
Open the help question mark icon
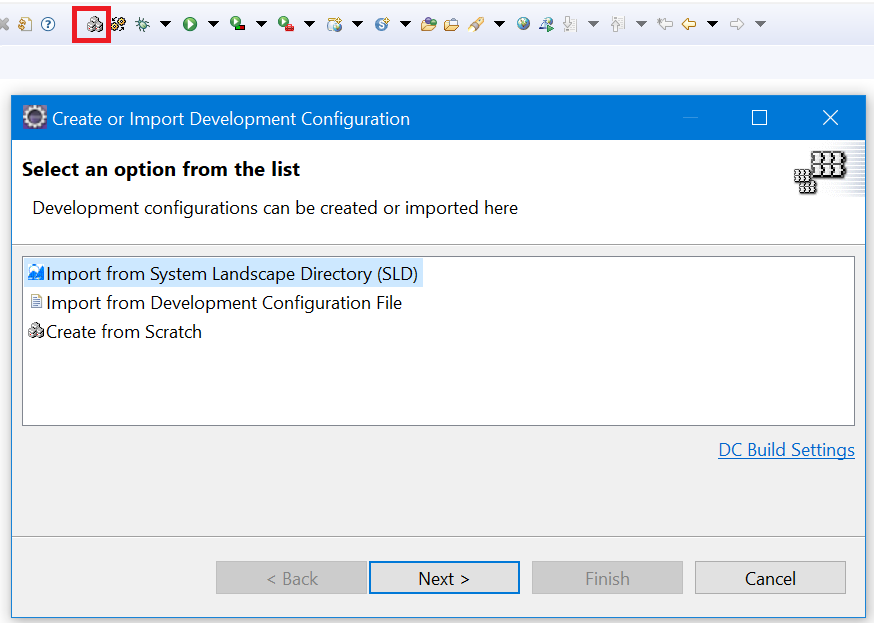coord(48,24)
